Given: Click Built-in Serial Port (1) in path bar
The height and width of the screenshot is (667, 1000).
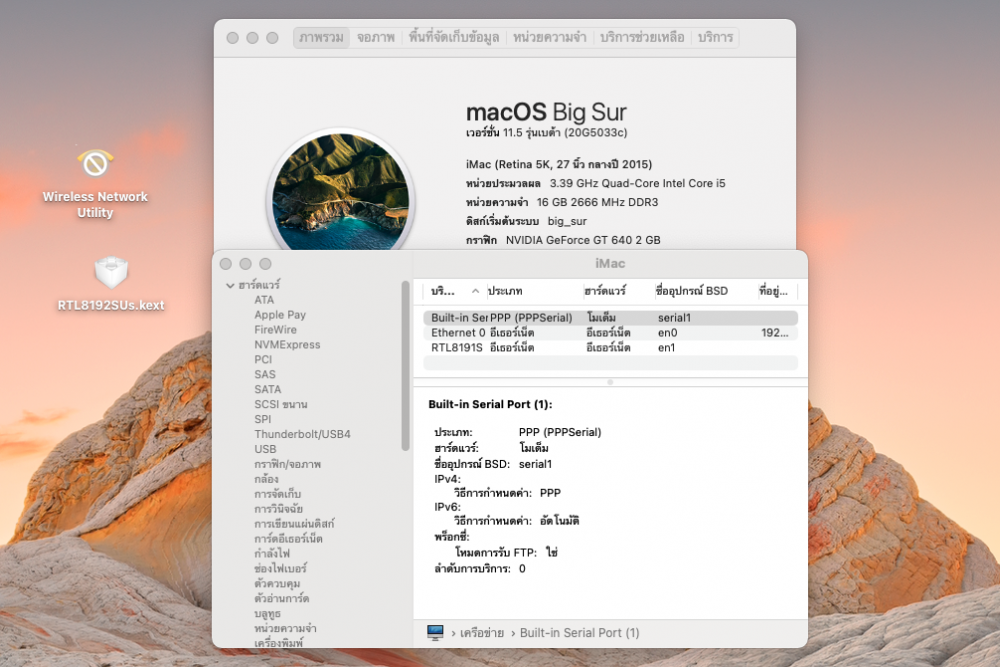Looking at the screenshot, I should tap(579, 633).
